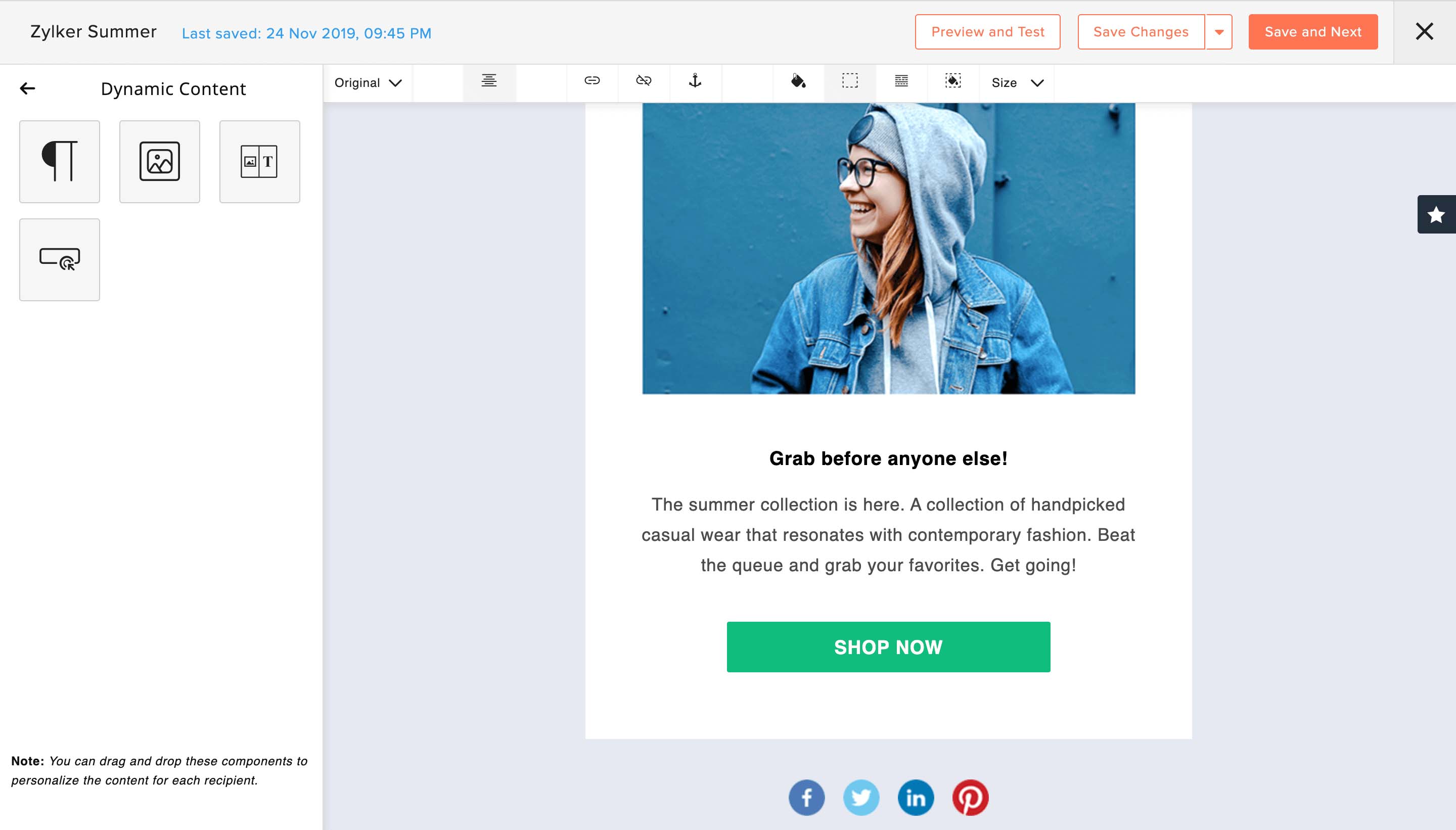This screenshot has height=830, width=1456.
Task: Select the hyperlink insert icon
Action: click(592, 82)
